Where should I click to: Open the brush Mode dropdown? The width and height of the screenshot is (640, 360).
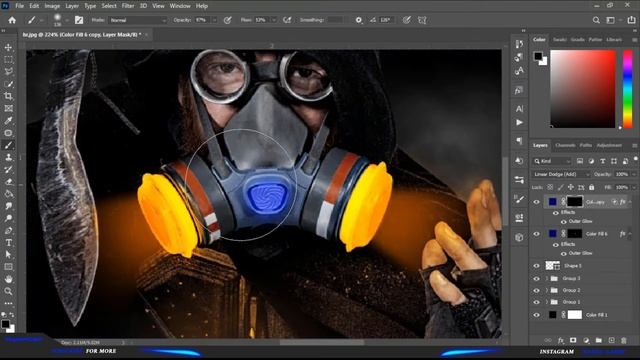(x=138, y=20)
